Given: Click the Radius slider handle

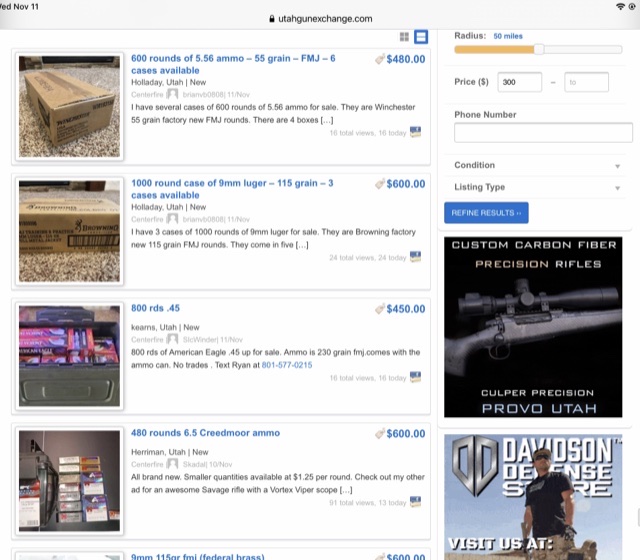Looking at the screenshot, I should pos(539,49).
